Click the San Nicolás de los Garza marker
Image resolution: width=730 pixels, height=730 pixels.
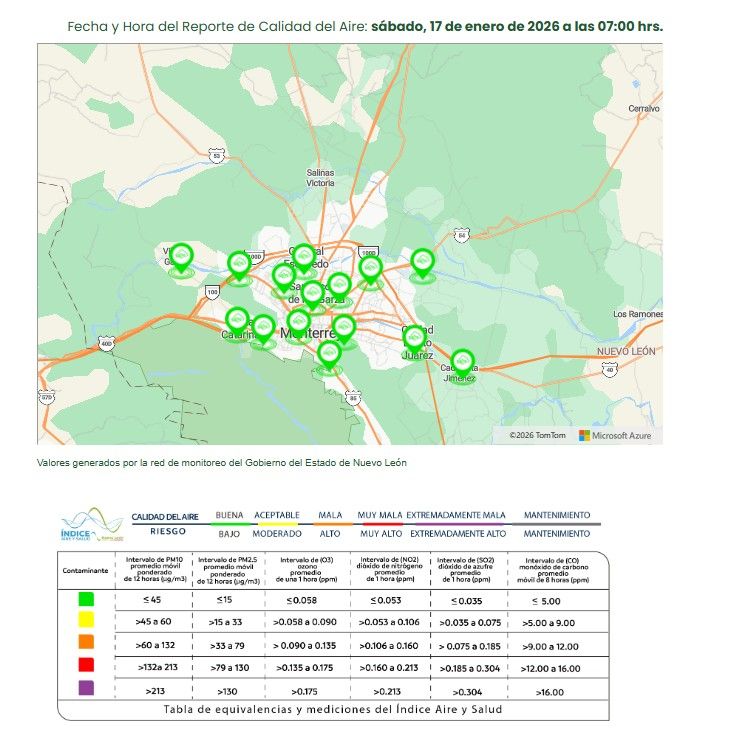click(x=312, y=293)
